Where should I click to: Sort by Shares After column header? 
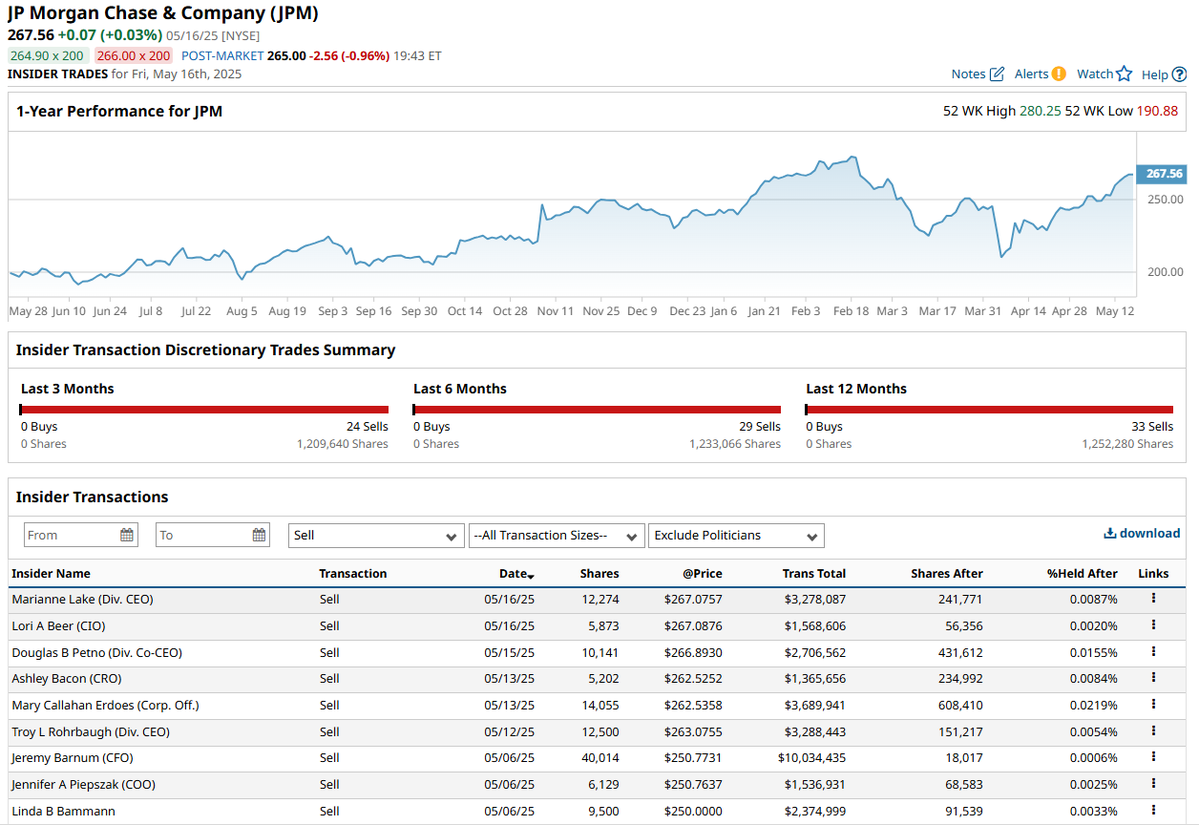(x=947, y=573)
